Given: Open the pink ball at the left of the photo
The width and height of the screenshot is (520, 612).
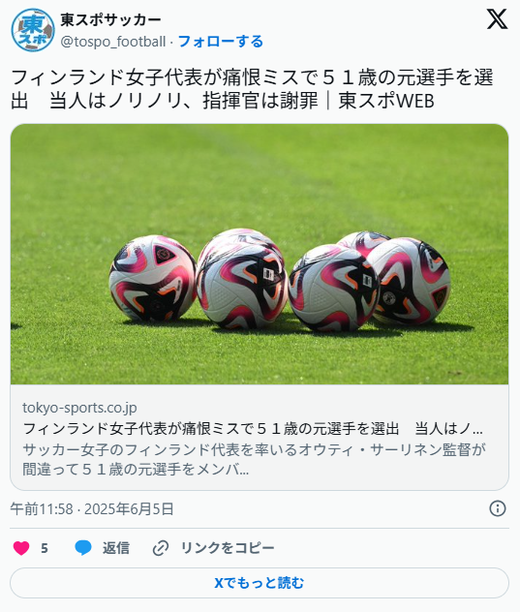Looking at the screenshot, I should tap(153, 278).
